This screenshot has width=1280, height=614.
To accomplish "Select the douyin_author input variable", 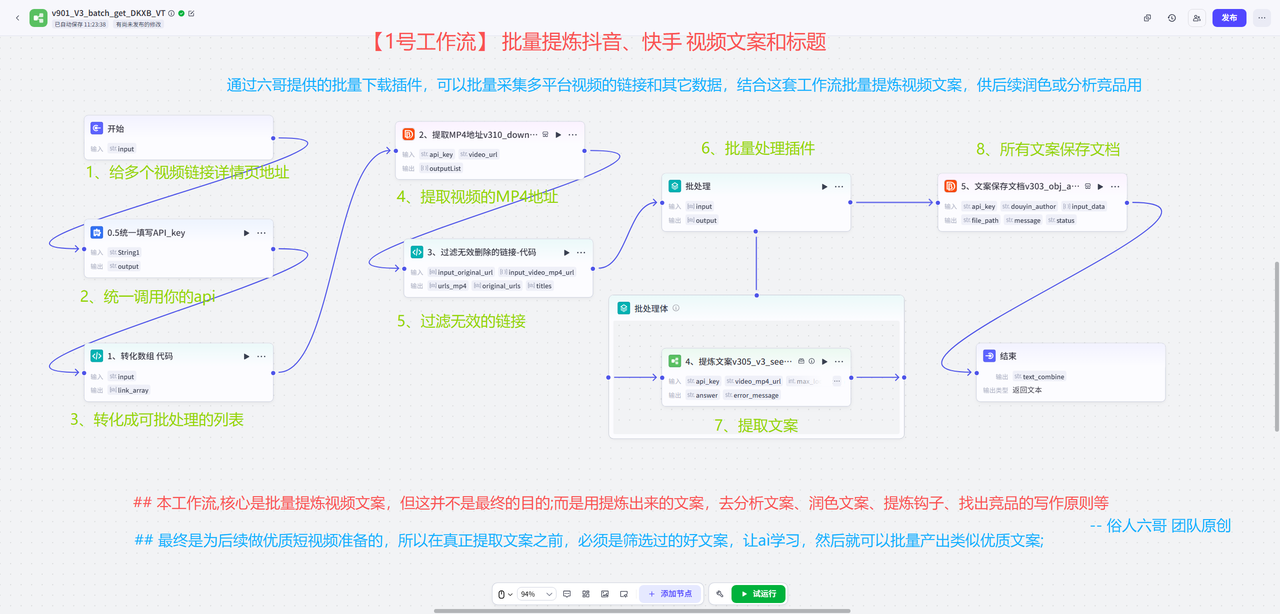I will 1029,207.
